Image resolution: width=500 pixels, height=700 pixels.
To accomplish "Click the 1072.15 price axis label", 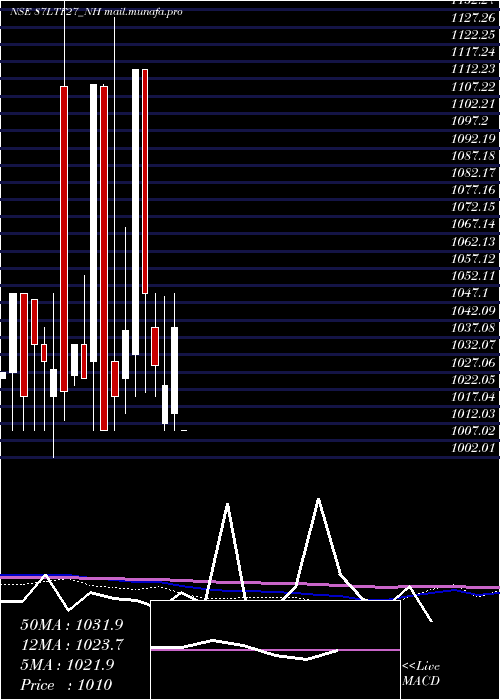I will click(x=473, y=207).
